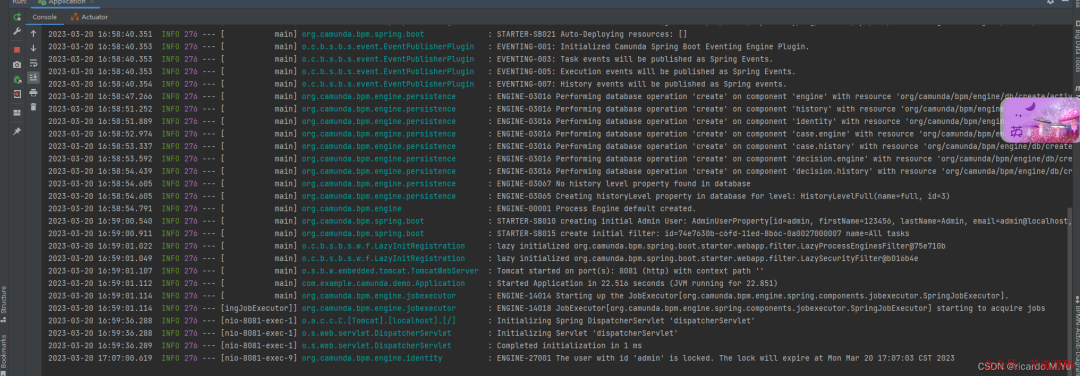Open the Bookmarks tool window
The height and width of the screenshot is (376, 1080).
[x=3, y=351]
